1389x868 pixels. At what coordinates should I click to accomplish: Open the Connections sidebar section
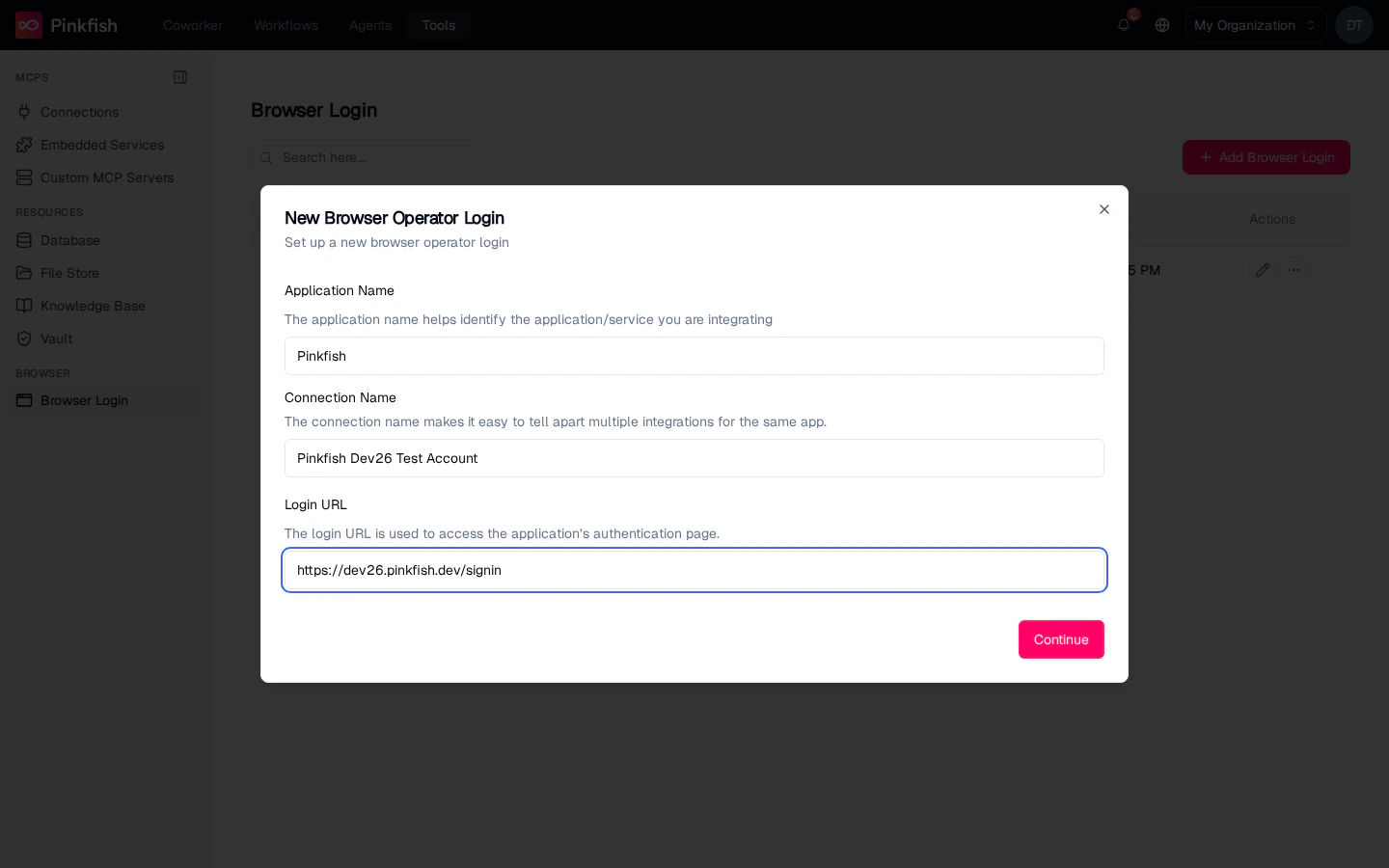click(x=79, y=112)
